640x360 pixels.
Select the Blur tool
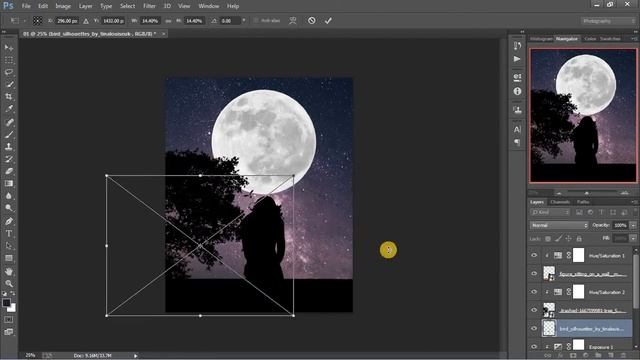tap(9, 196)
